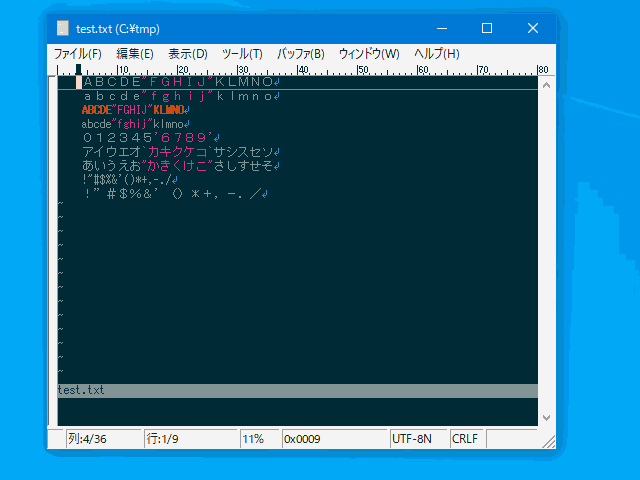Click the 11% position indicator

260,439
